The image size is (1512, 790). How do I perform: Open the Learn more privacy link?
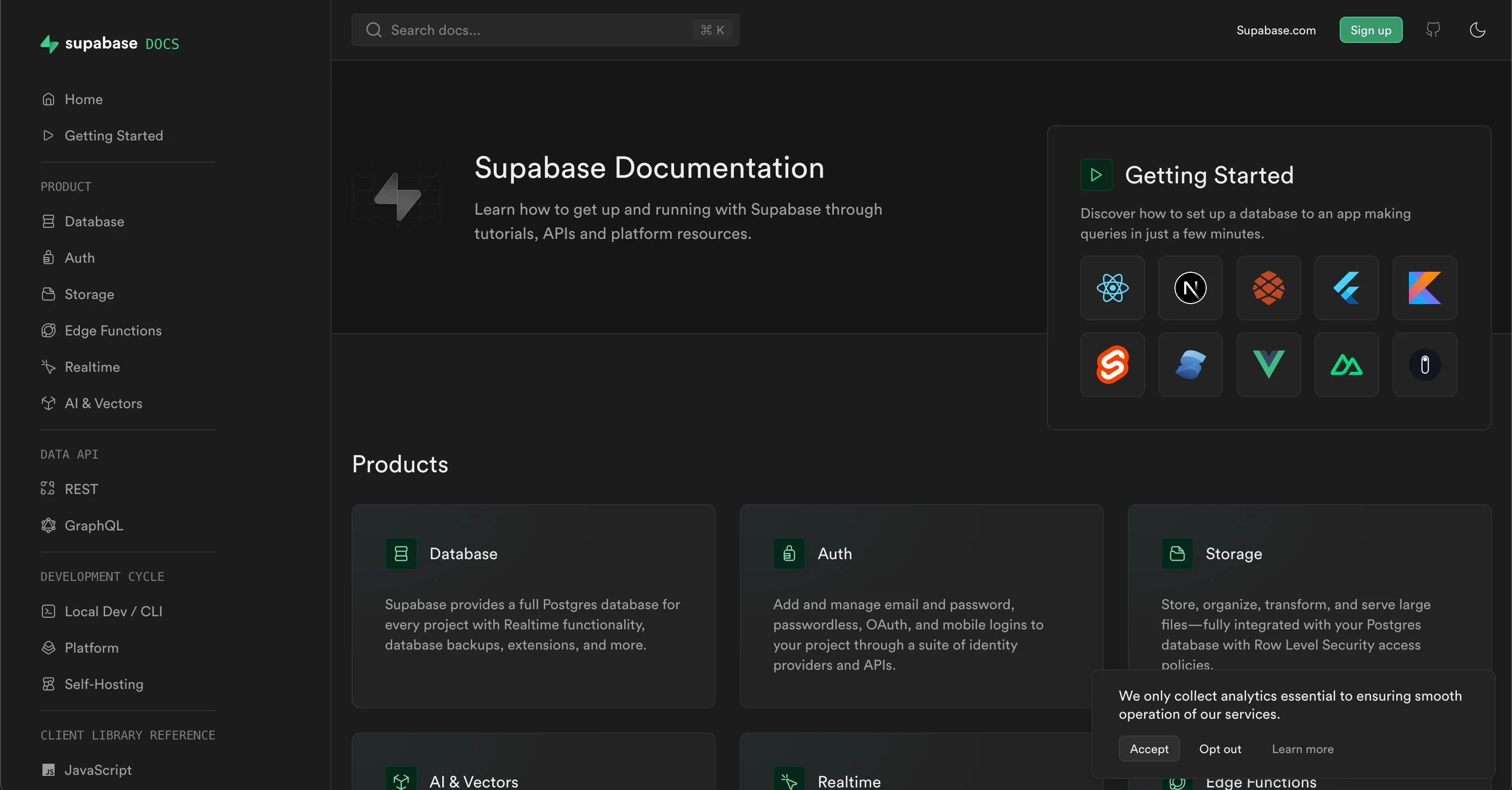1302,749
